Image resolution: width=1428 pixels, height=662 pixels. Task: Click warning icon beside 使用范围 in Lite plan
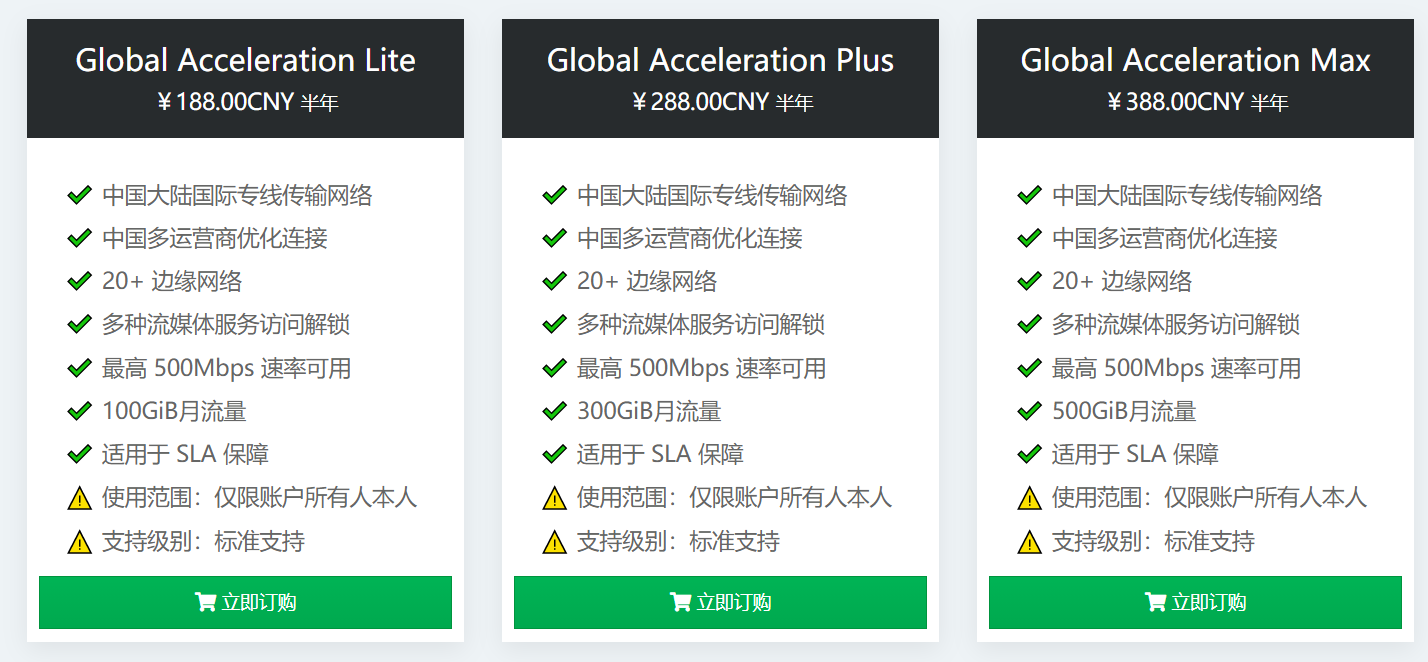79,498
